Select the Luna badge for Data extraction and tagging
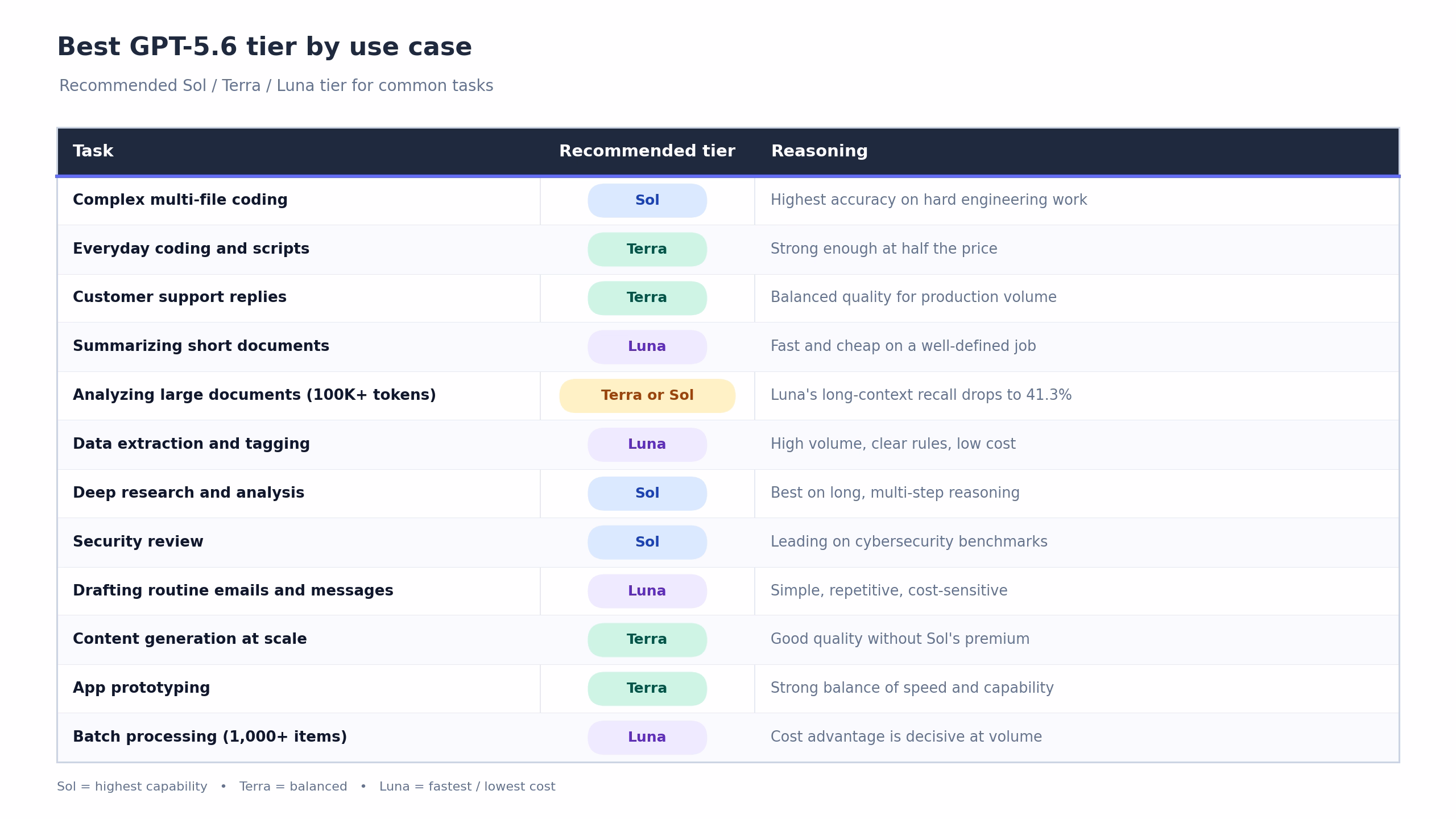The height and width of the screenshot is (819, 1456). (647, 445)
